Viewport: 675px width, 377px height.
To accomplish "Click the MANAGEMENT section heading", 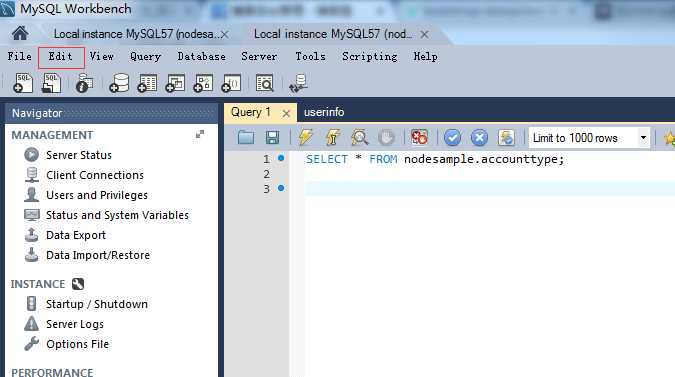I will click(52, 135).
